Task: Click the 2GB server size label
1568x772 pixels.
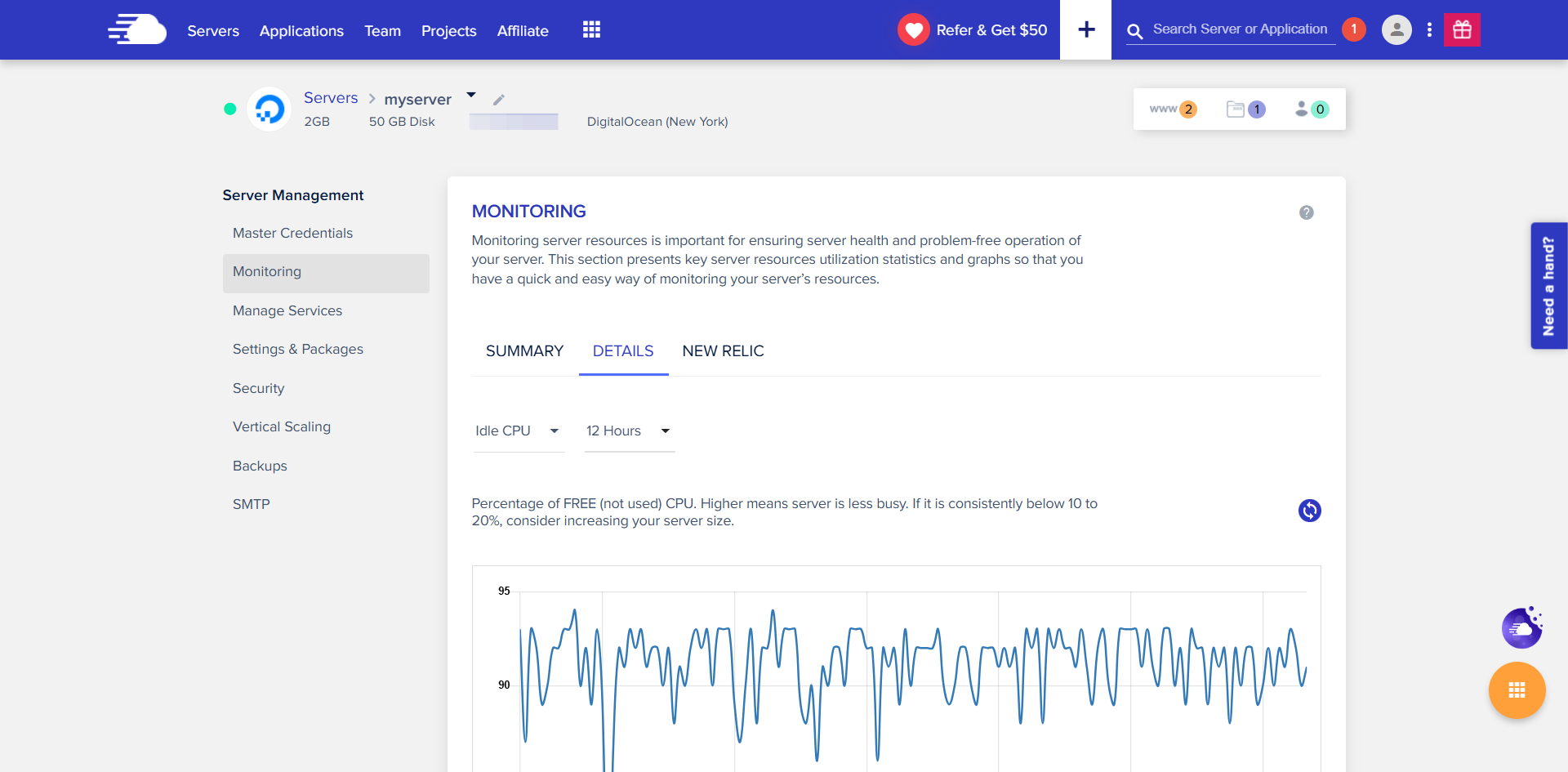Action: point(317,122)
